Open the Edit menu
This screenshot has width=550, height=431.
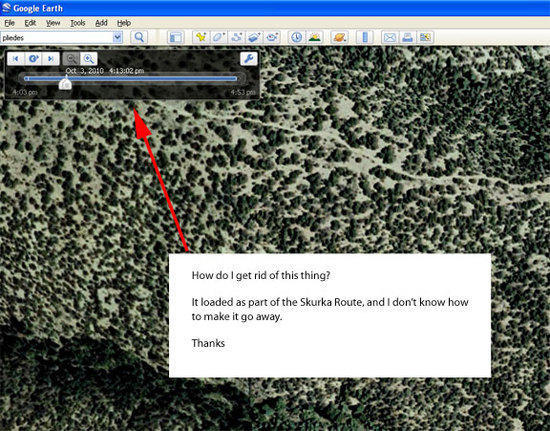tap(30, 23)
